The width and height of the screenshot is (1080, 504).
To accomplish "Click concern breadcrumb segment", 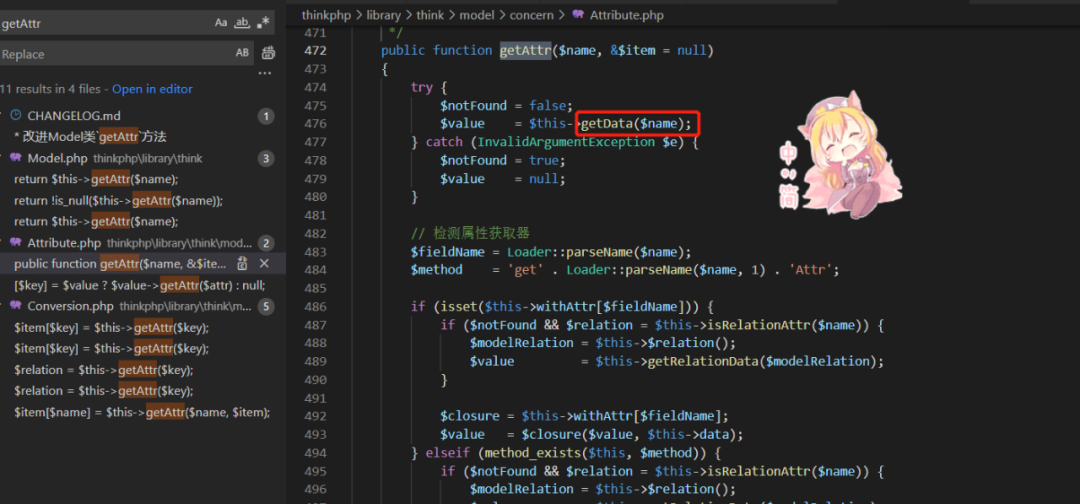I will 531,14.
